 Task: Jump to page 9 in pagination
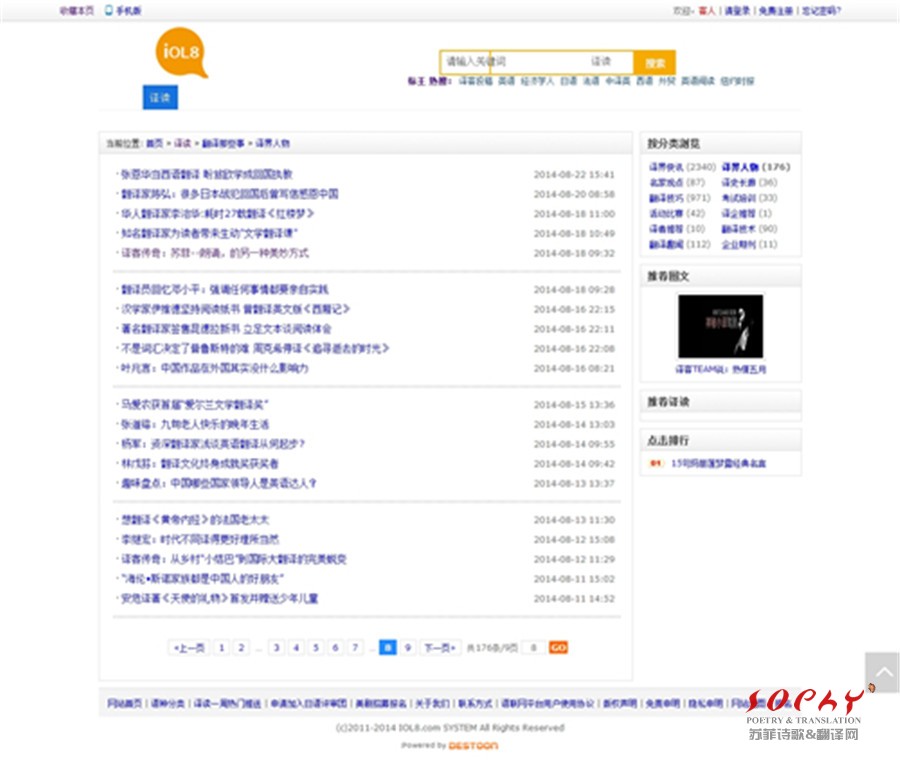(407, 647)
